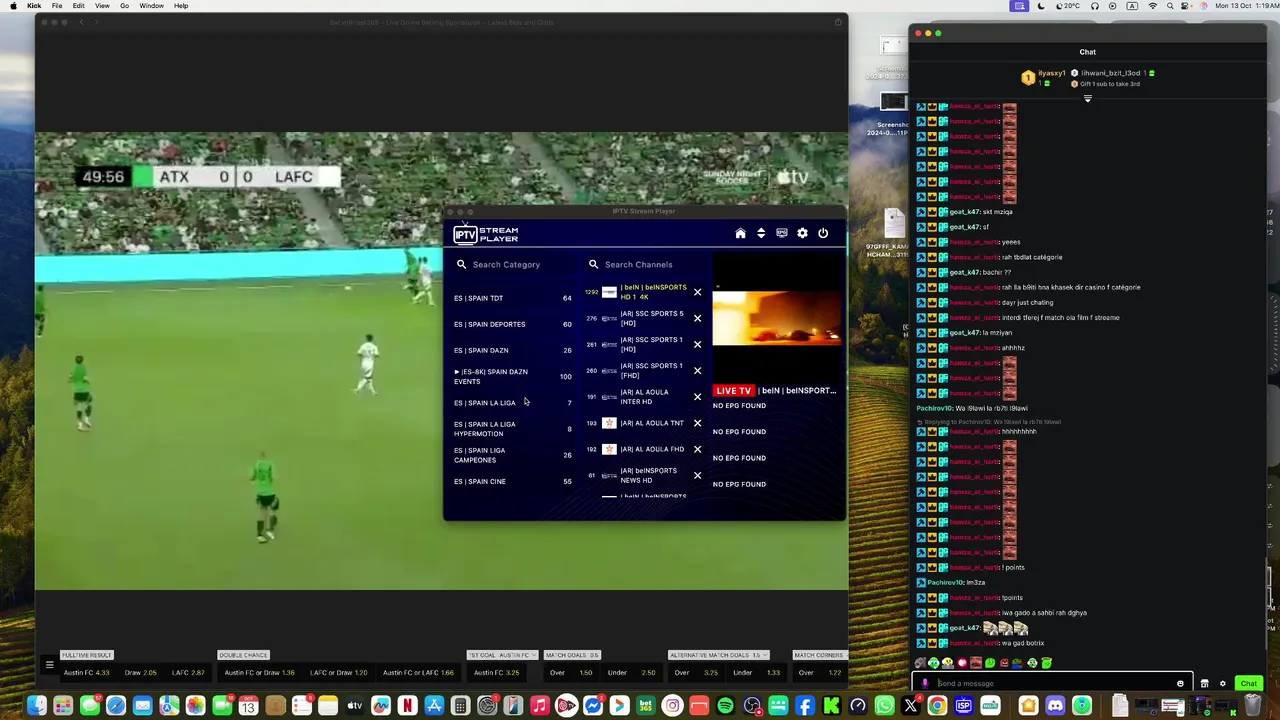Open the Window menu
This screenshot has width=1280, height=720.
pos(151,6)
